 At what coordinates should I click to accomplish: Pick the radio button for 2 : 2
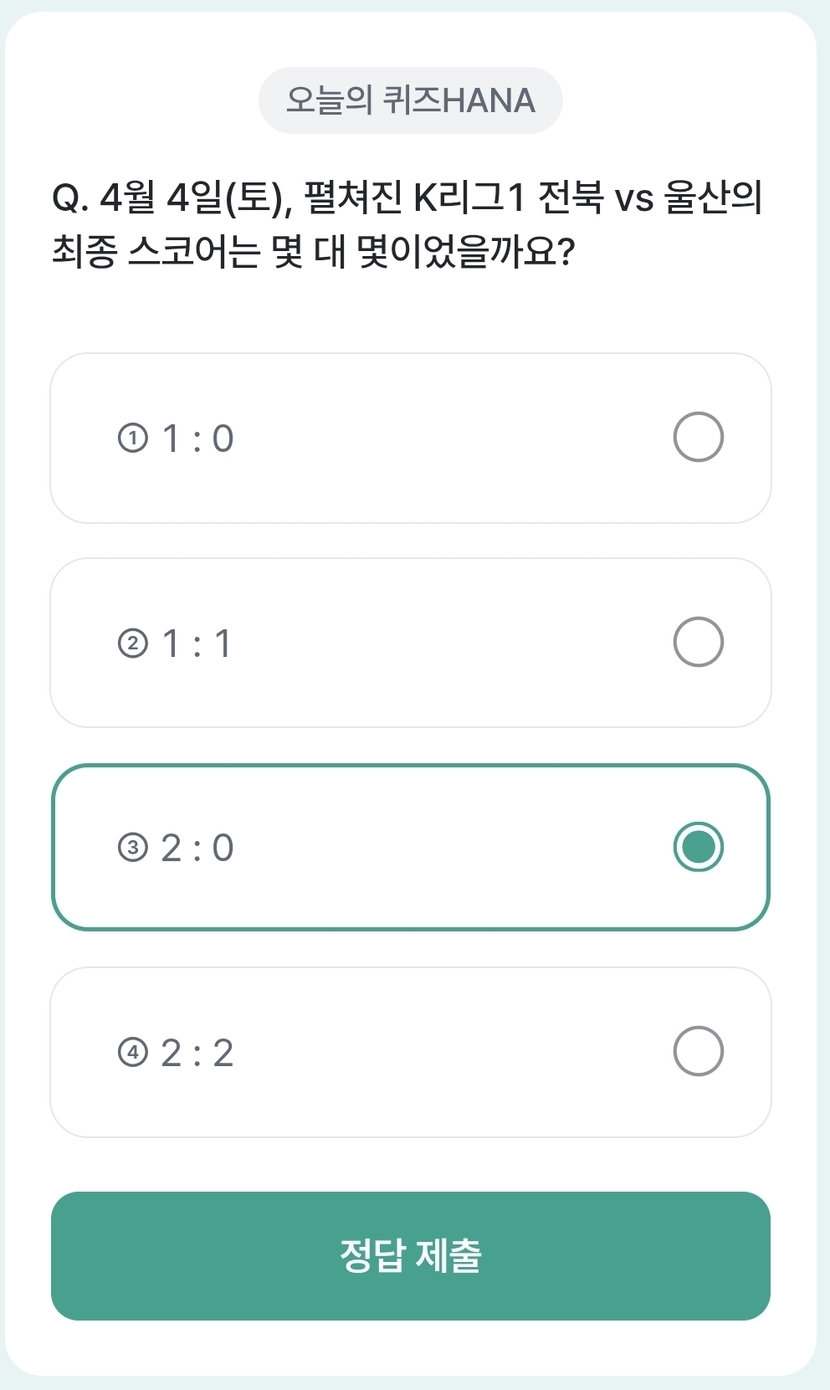tap(698, 1052)
